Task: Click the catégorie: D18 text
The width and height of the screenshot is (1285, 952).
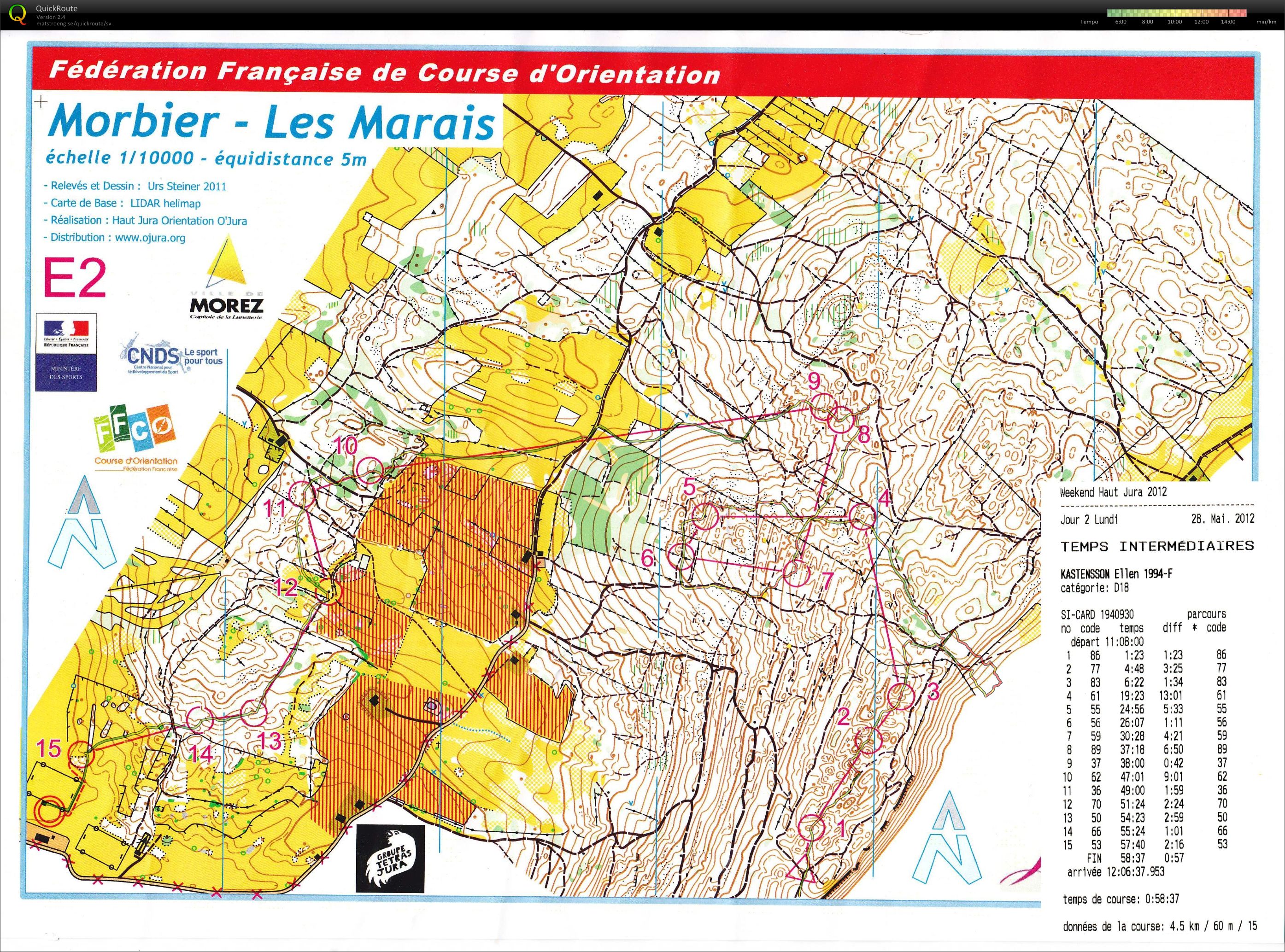Action: click(1094, 588)
